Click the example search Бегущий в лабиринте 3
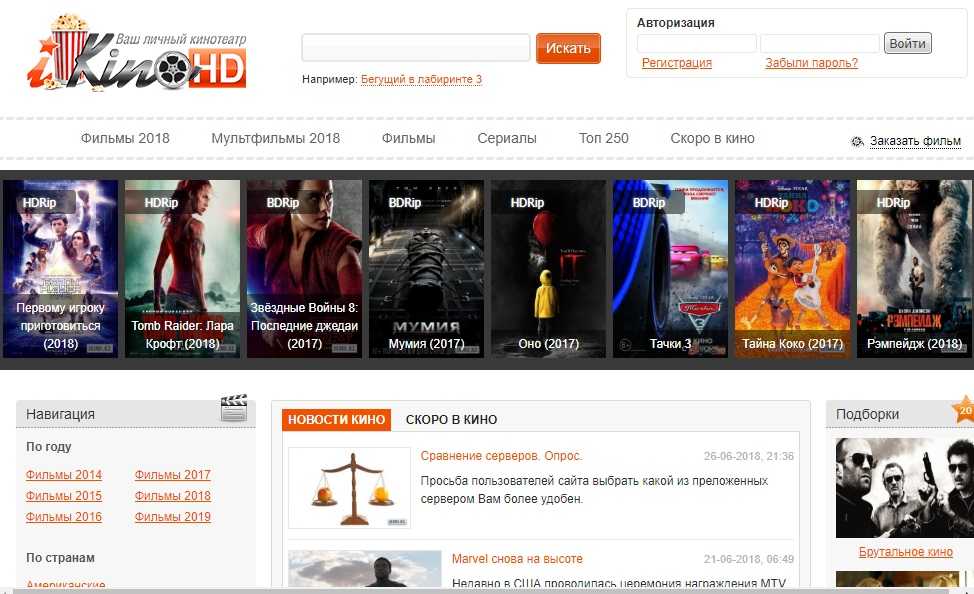This screenshot has width=974, height=594. click(x=421, y=80)
